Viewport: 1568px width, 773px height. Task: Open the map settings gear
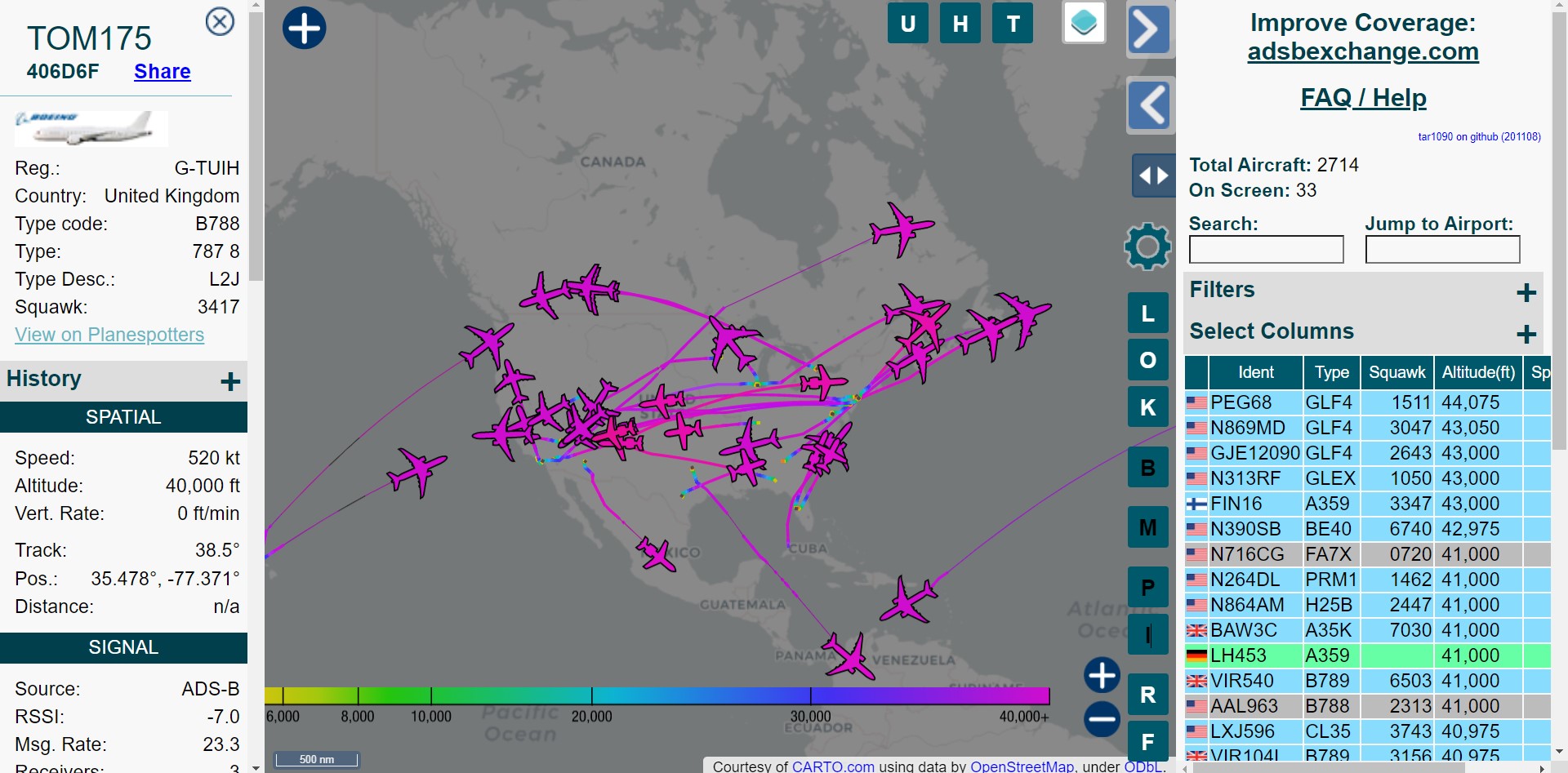[x=1147, y=246]
